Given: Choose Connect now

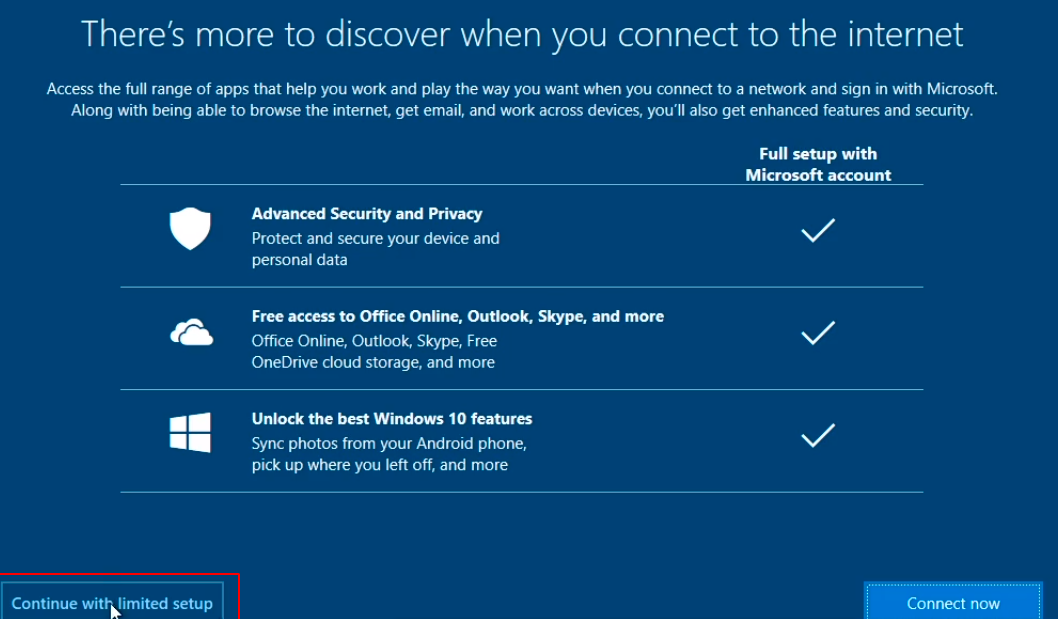Looking at the screenshot, I should tap(953, 601).
